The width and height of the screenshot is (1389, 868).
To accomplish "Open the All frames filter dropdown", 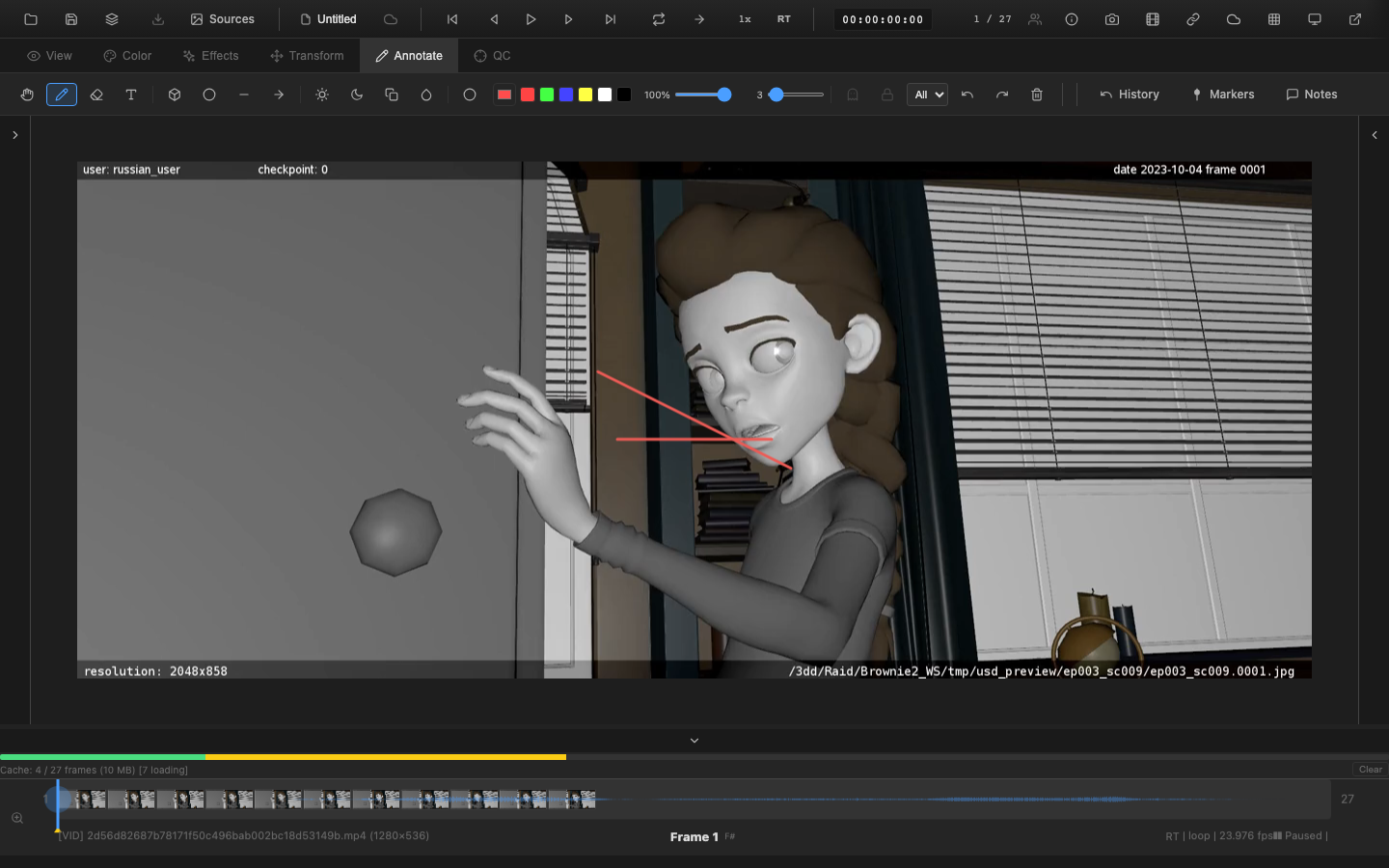I will click(927, 95).
